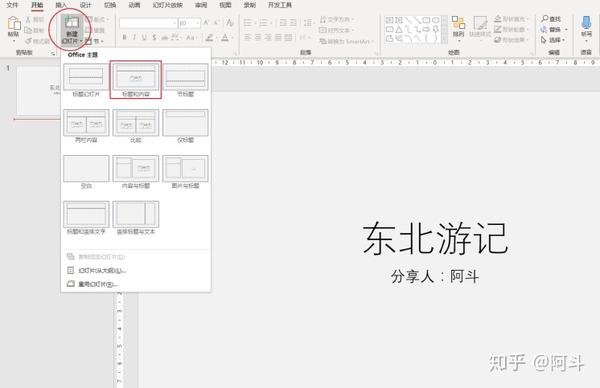Click the New Slide (新建幻灯片) icon
The height and width of the screenshot is (388, 600).
tap(71, 23)
